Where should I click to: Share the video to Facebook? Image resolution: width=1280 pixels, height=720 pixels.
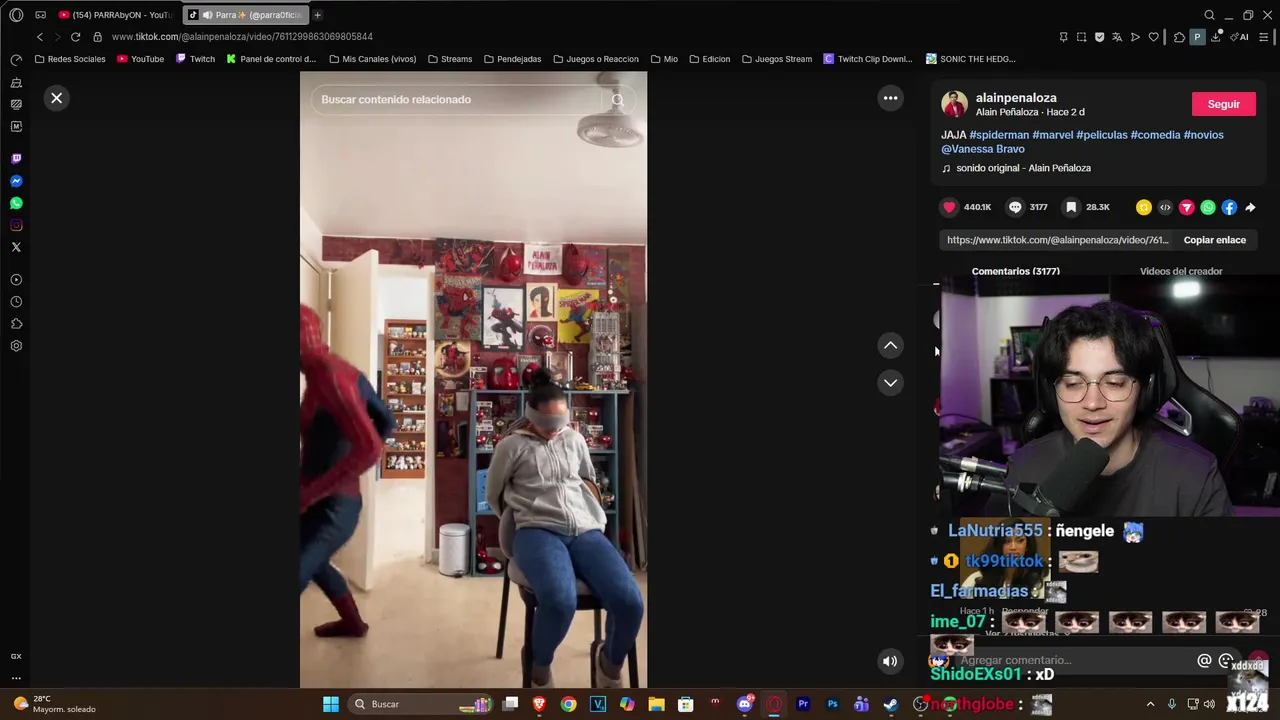coord(1229,208)
